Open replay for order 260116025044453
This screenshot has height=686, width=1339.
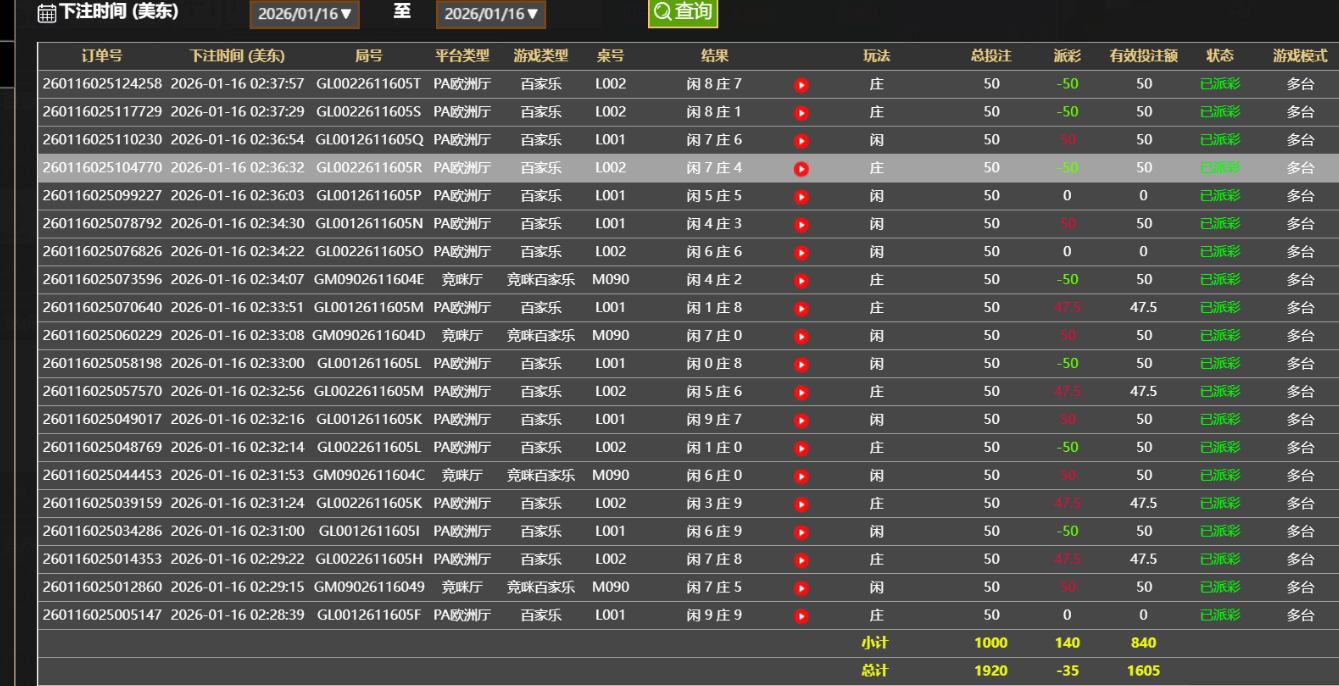click(x=801, y=477)
